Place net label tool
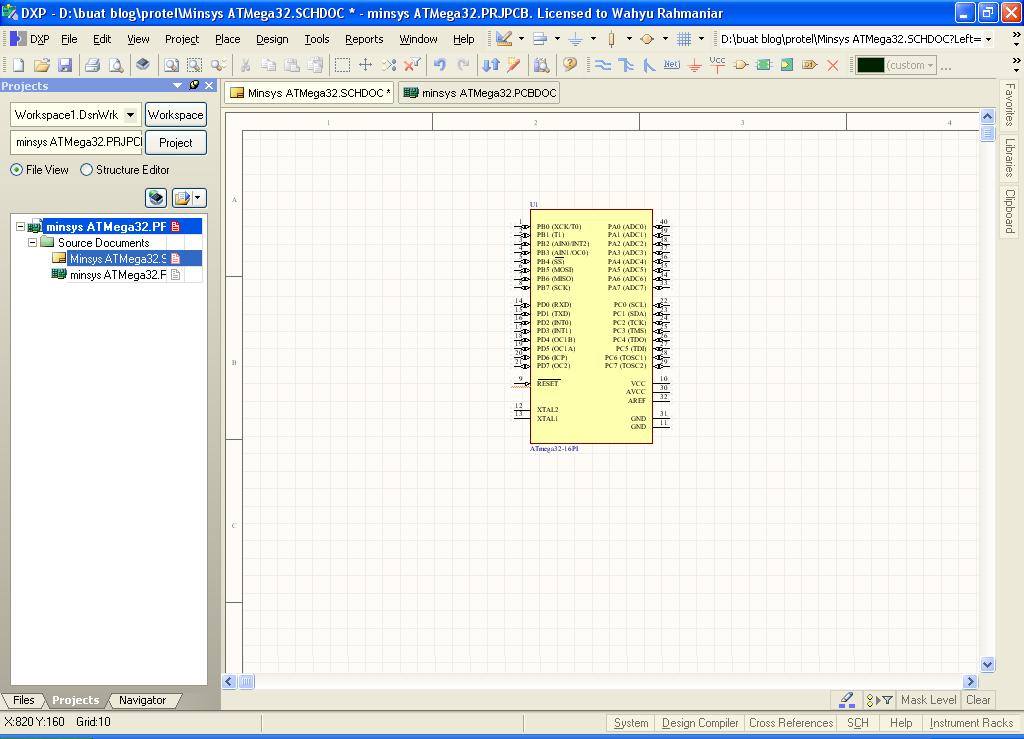This screenshot has width=1024, height=739. 671,65
